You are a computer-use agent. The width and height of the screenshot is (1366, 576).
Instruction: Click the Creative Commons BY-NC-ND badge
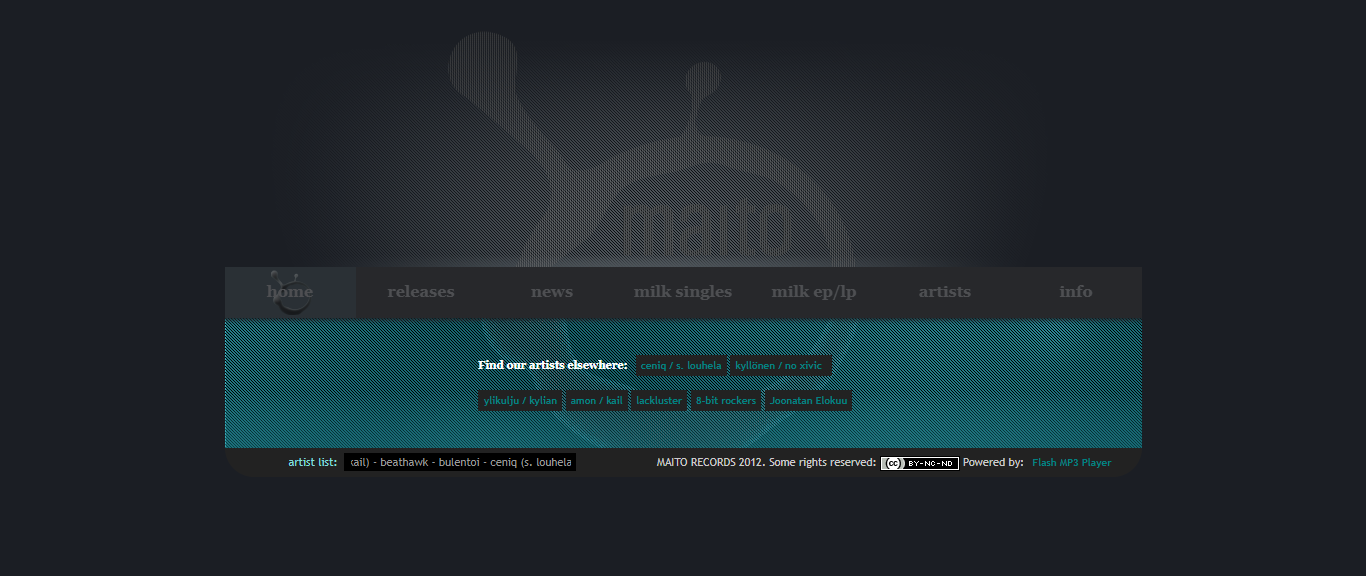tap(919, 463)
